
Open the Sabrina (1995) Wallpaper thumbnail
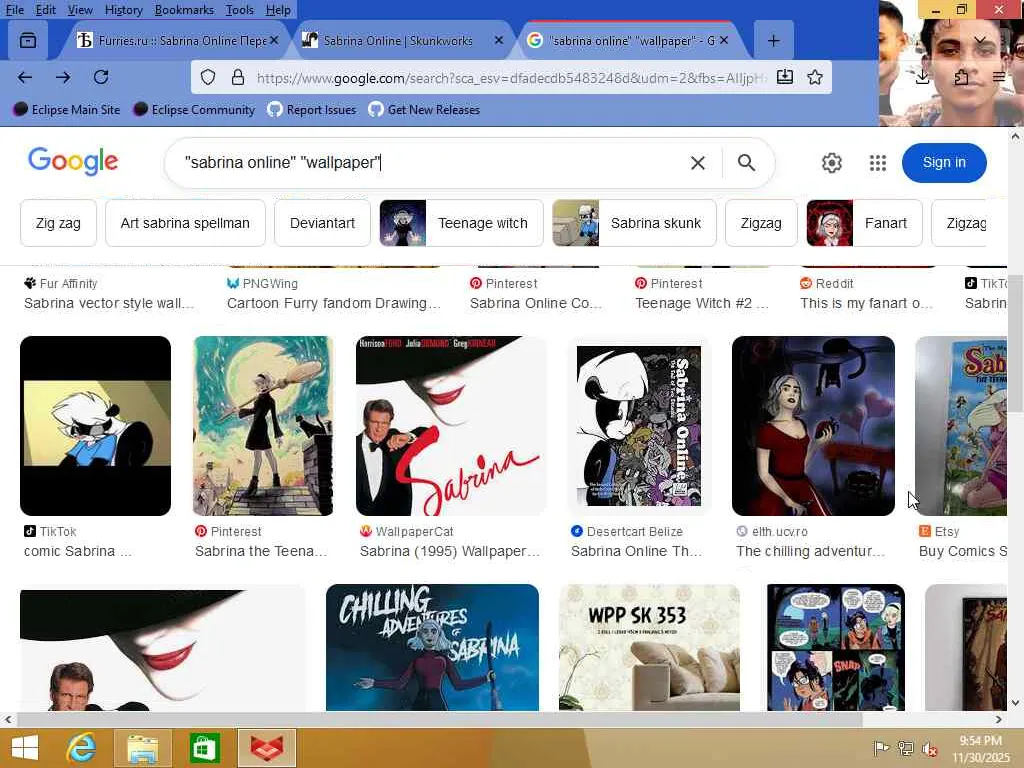point(451,426)
